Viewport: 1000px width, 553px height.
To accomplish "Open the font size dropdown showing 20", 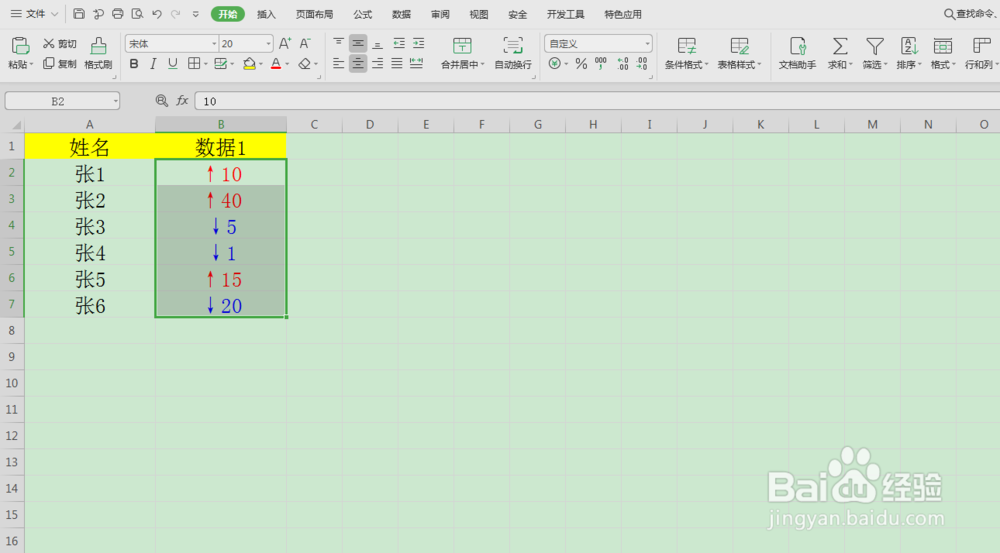I will [x=268, y=43].
